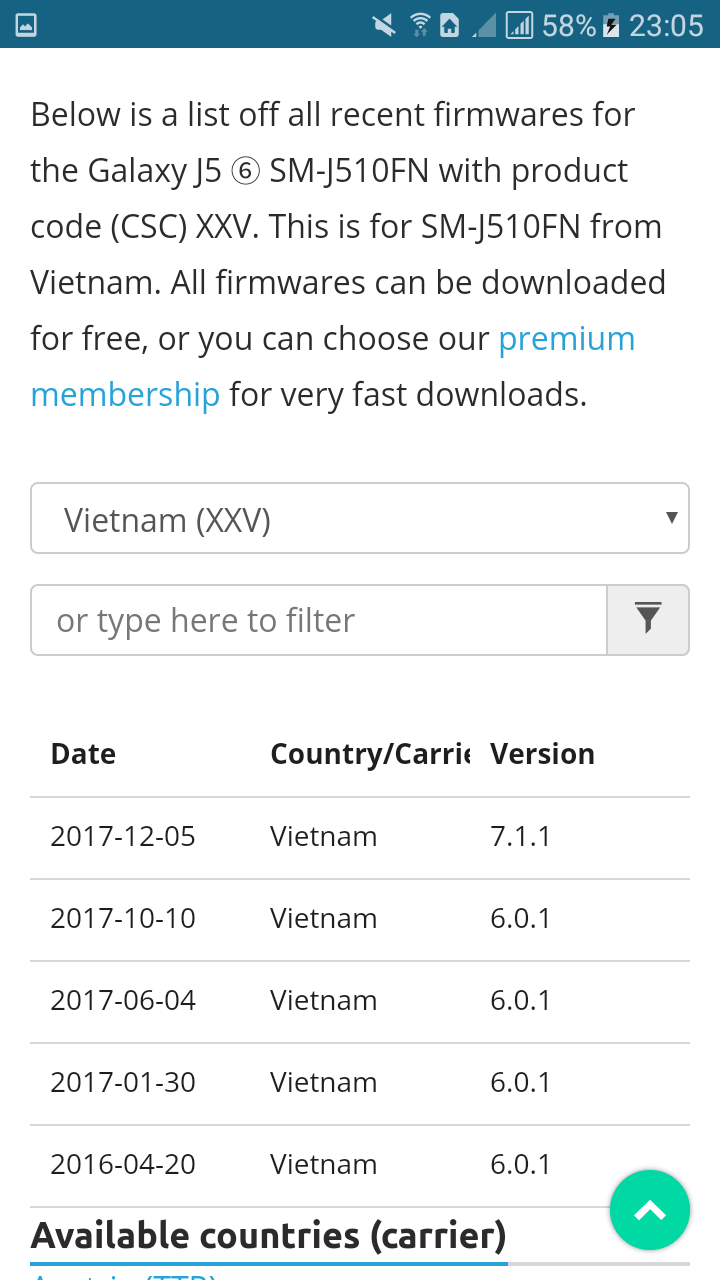
Task: Click the dropdown arrow of country selector
Action: [x=671, y=517]
